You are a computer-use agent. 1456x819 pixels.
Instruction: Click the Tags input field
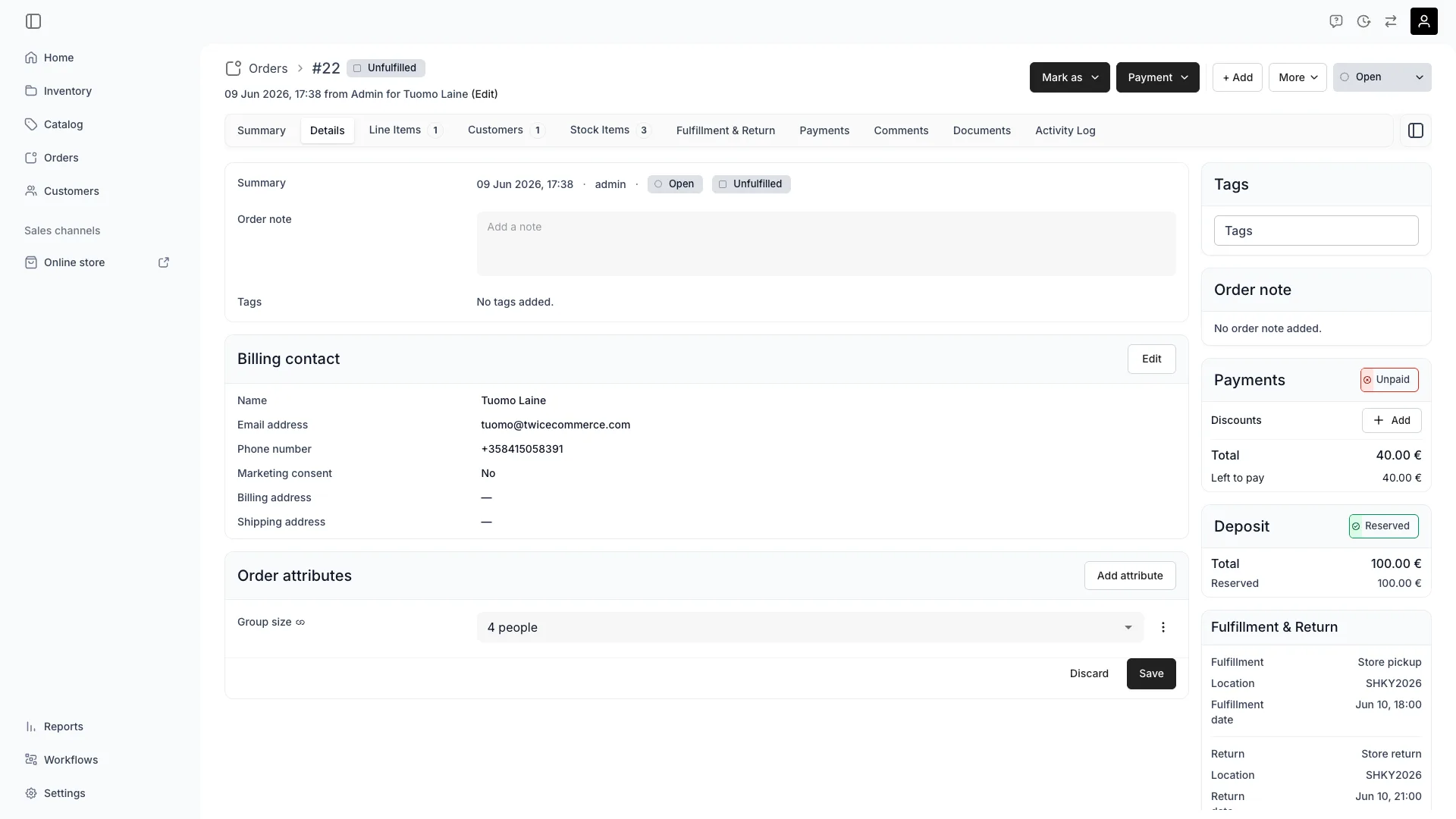point(1316,231)
